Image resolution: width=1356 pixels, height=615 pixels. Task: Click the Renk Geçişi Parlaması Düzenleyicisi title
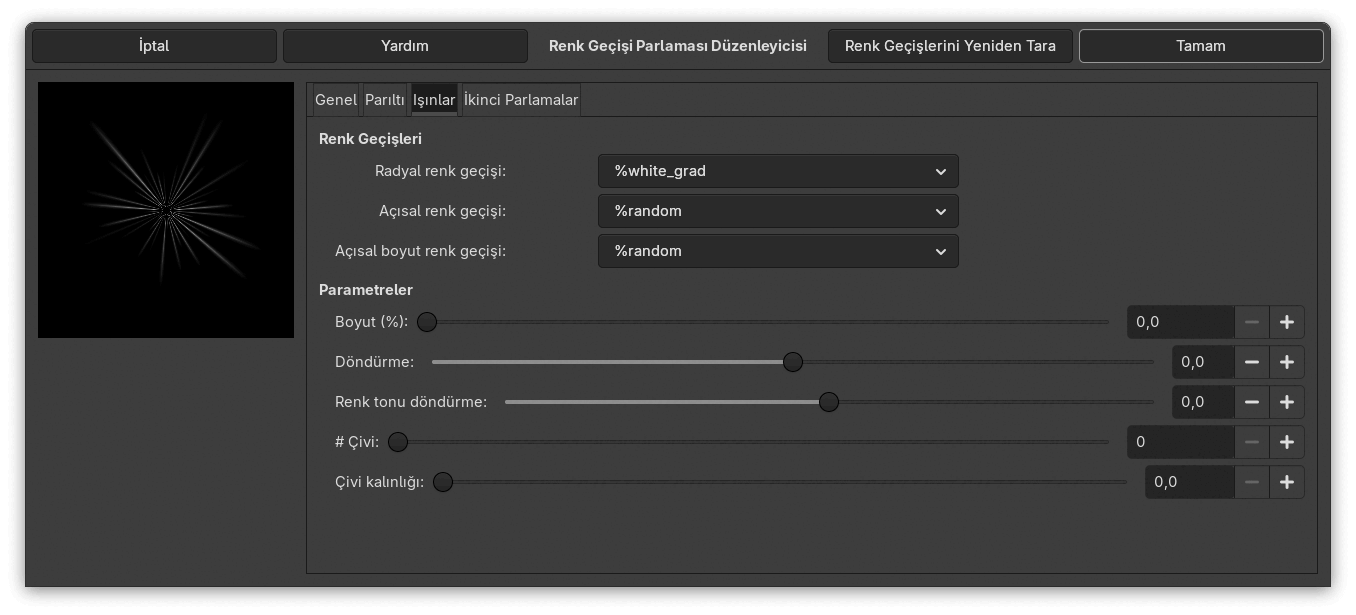tap(678, 46)
